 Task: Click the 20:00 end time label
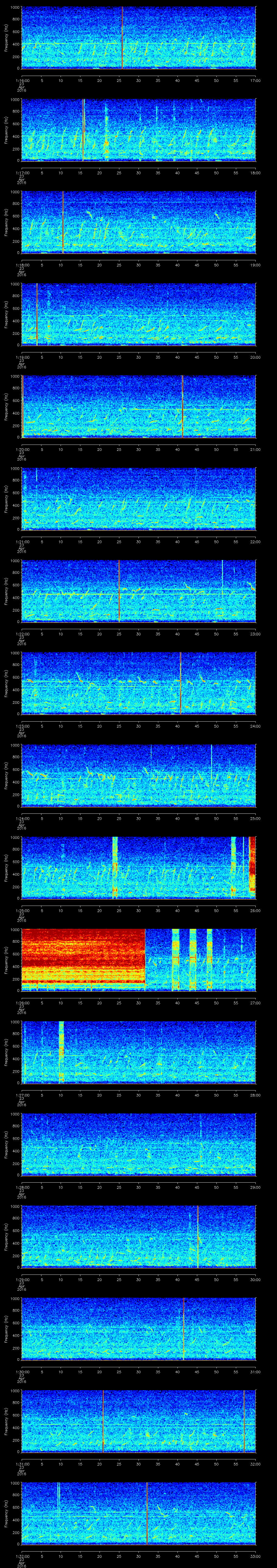pos(255,357)
